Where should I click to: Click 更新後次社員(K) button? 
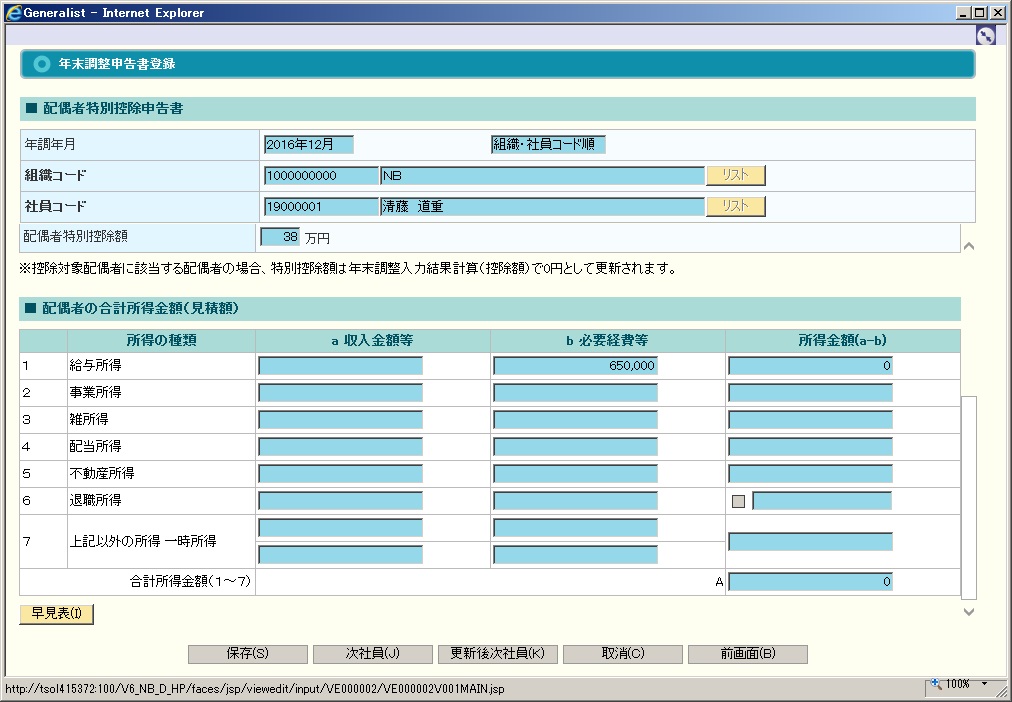coord(497,654)
